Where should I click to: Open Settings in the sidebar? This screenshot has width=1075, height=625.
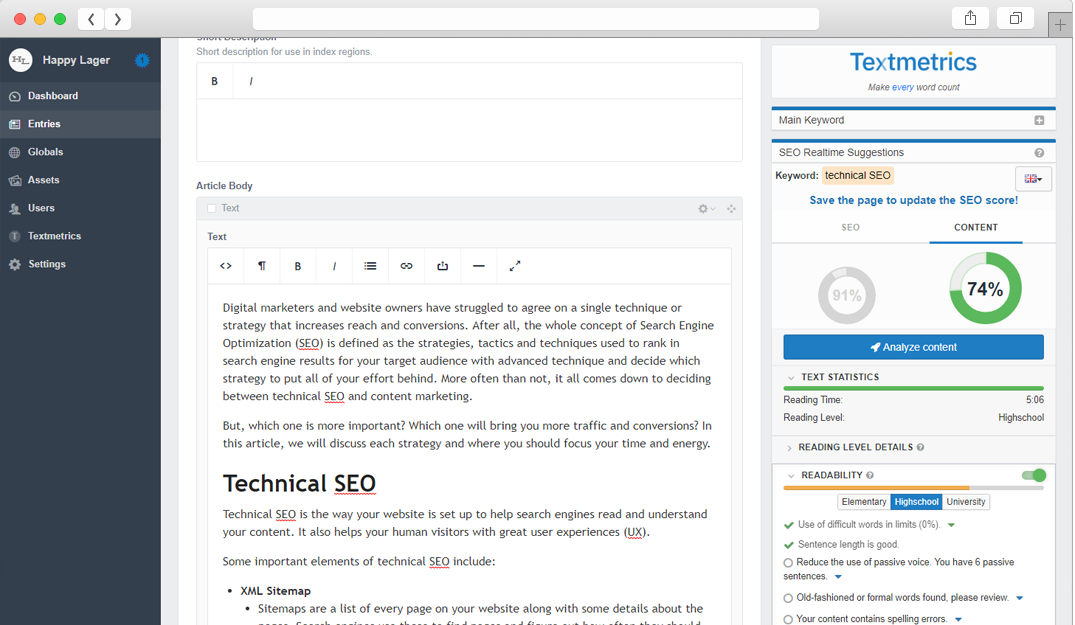[x=80, y=265]
